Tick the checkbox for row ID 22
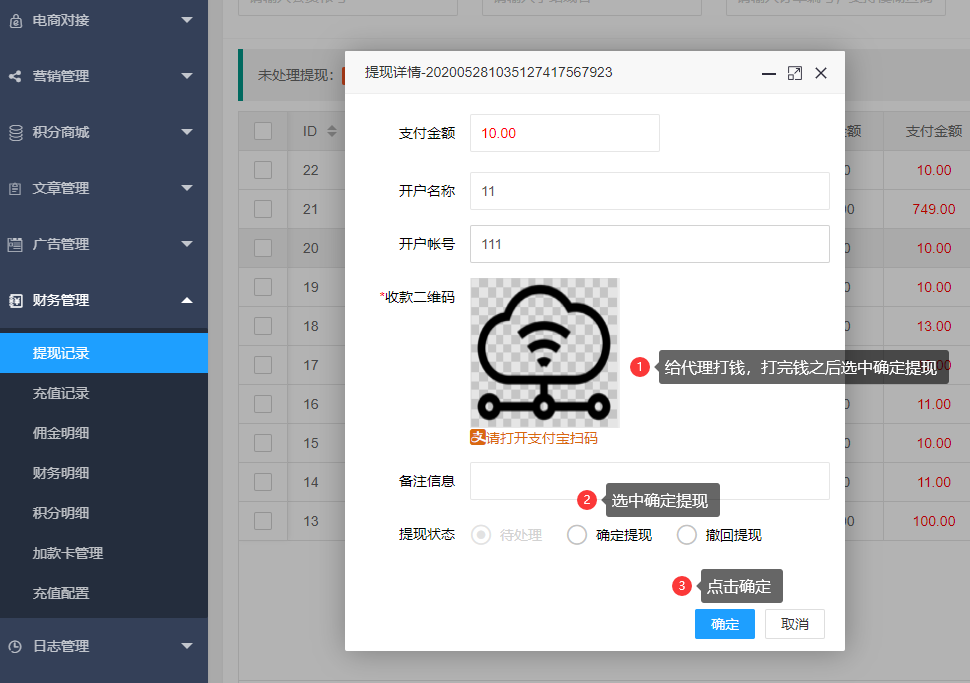This screenshot has width=970, height=683. tap(263, 170)
